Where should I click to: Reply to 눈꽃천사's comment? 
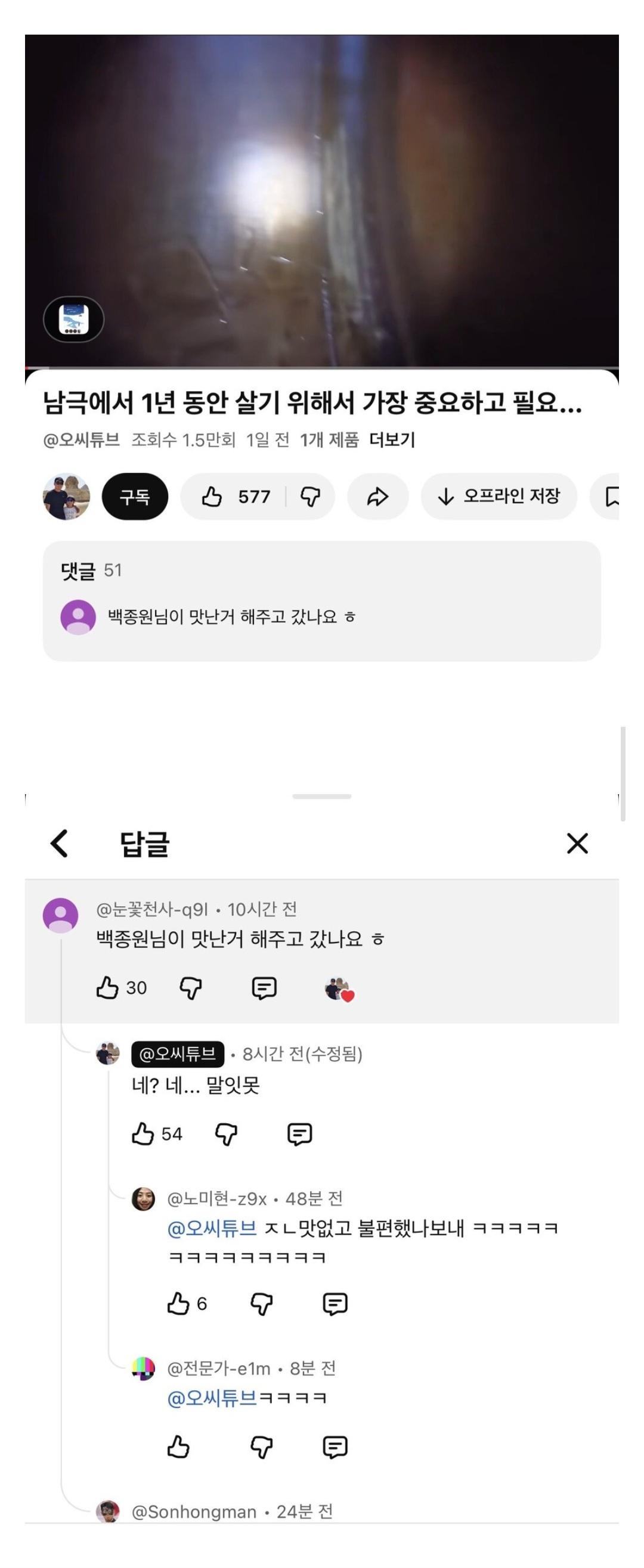[x=264, y=987]
